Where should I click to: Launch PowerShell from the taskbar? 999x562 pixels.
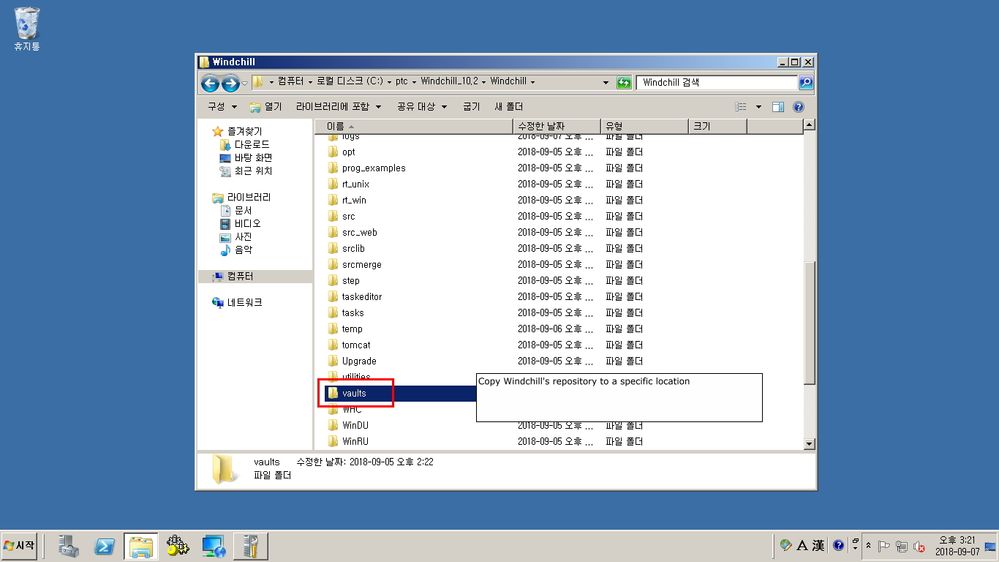[104, 546]
